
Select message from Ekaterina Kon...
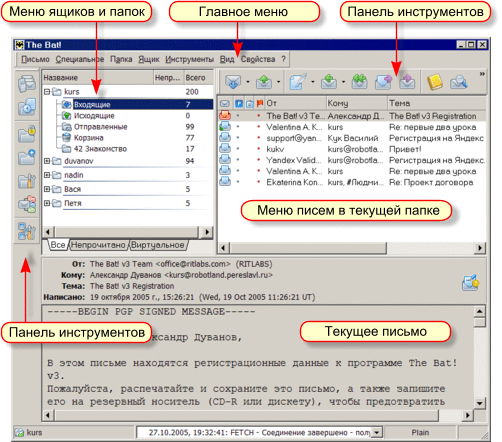(x=352, y=182)
